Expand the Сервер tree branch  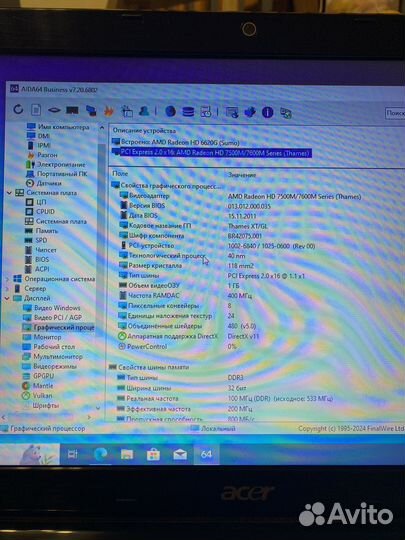point(7,289)
